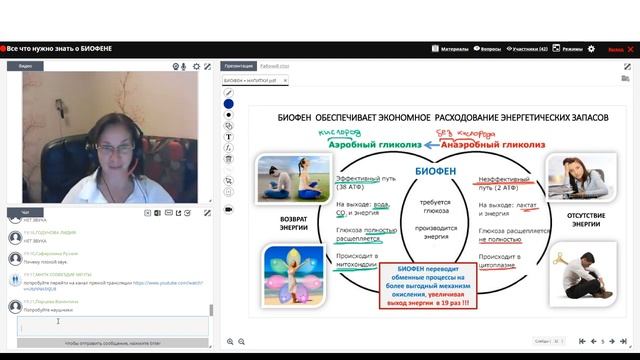
Task: Toggle the webcam in video panel
Action: coord(176,67)
